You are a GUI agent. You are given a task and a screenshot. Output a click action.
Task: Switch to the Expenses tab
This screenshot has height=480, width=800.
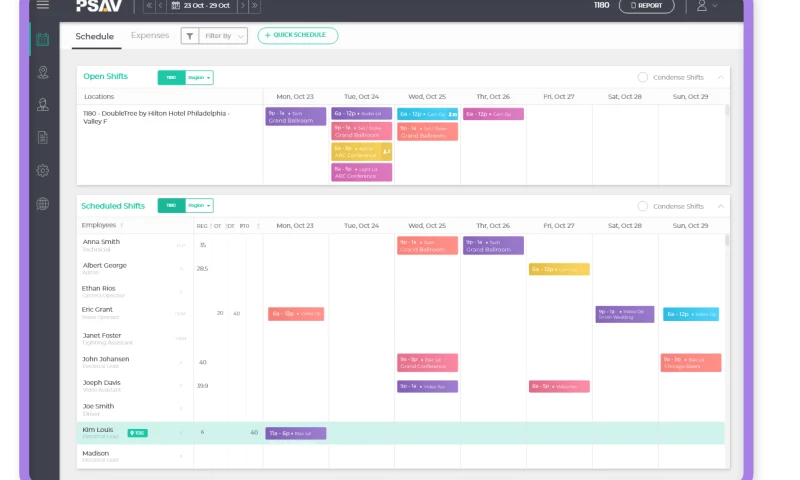[150, 36]
